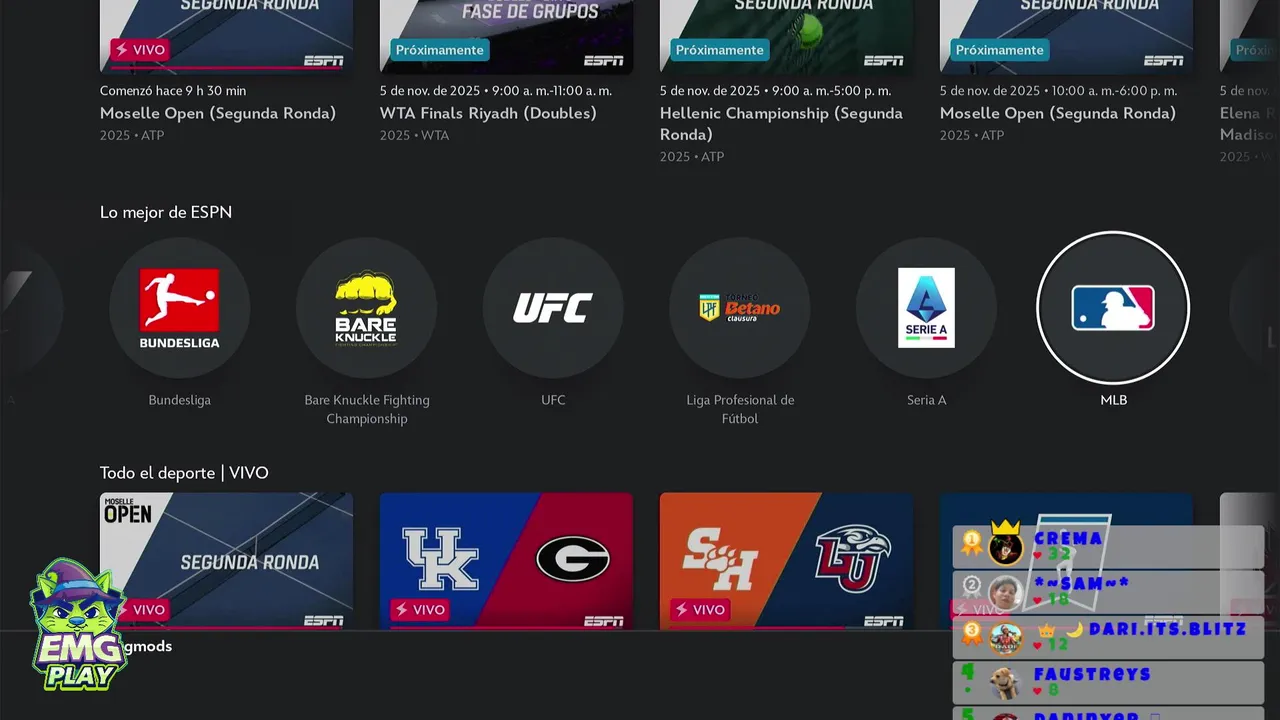Viewport: 1280px width, 720px height.
Task: Click 'Hellenic Championship (Segunda Ronda)' title text
Action: point(781,124)
